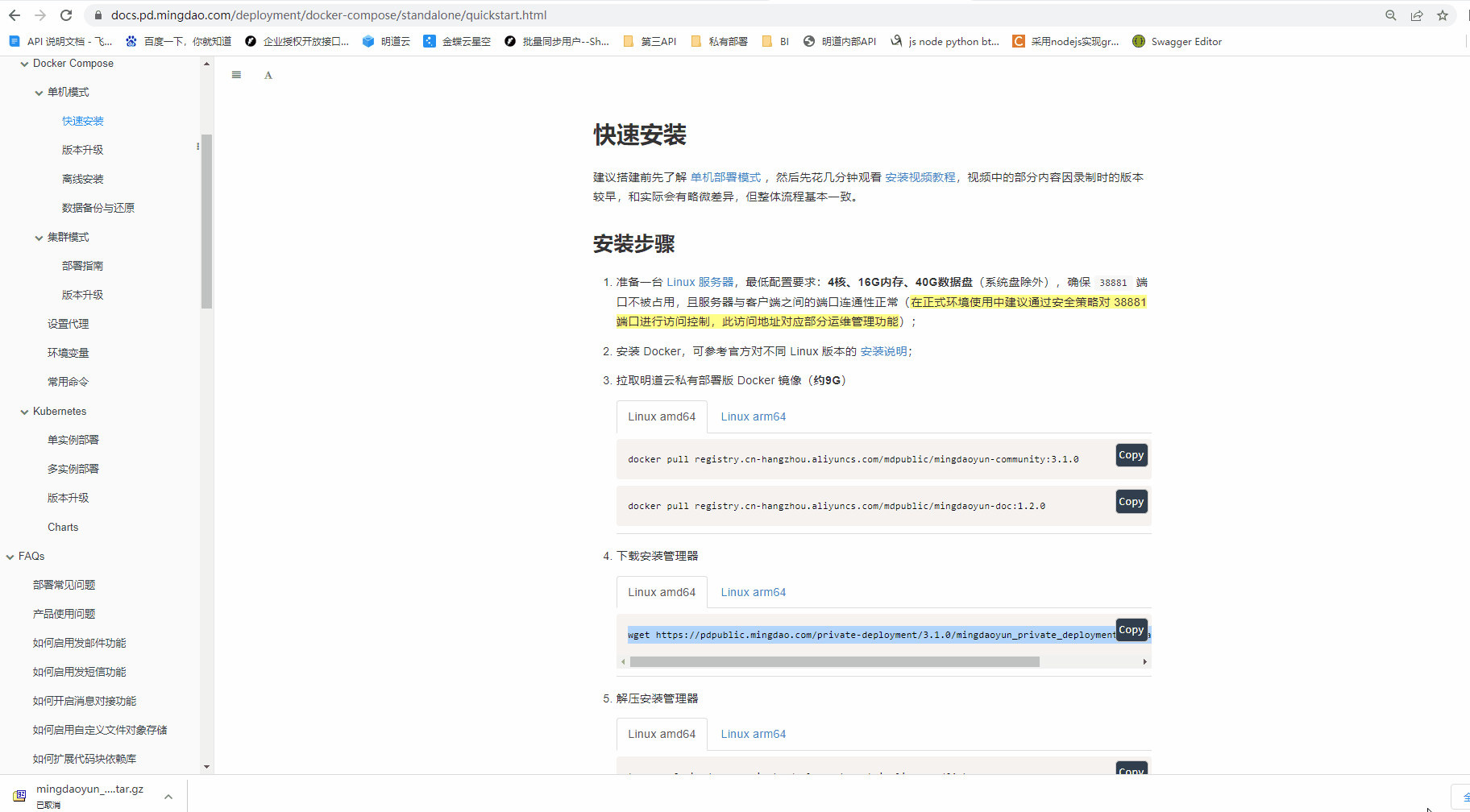Screen dimensions: 1470x812
Task: Open the 百度一下 bookmark
Action: click(178, 41)
